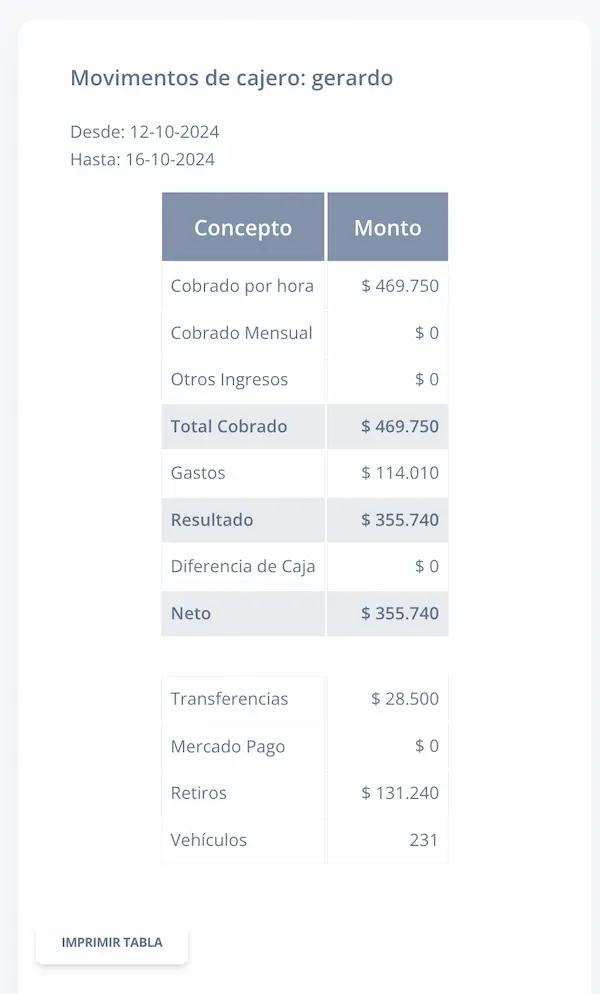
Task: Click the $ 114.010 expenses value
Action: [401, 473]
